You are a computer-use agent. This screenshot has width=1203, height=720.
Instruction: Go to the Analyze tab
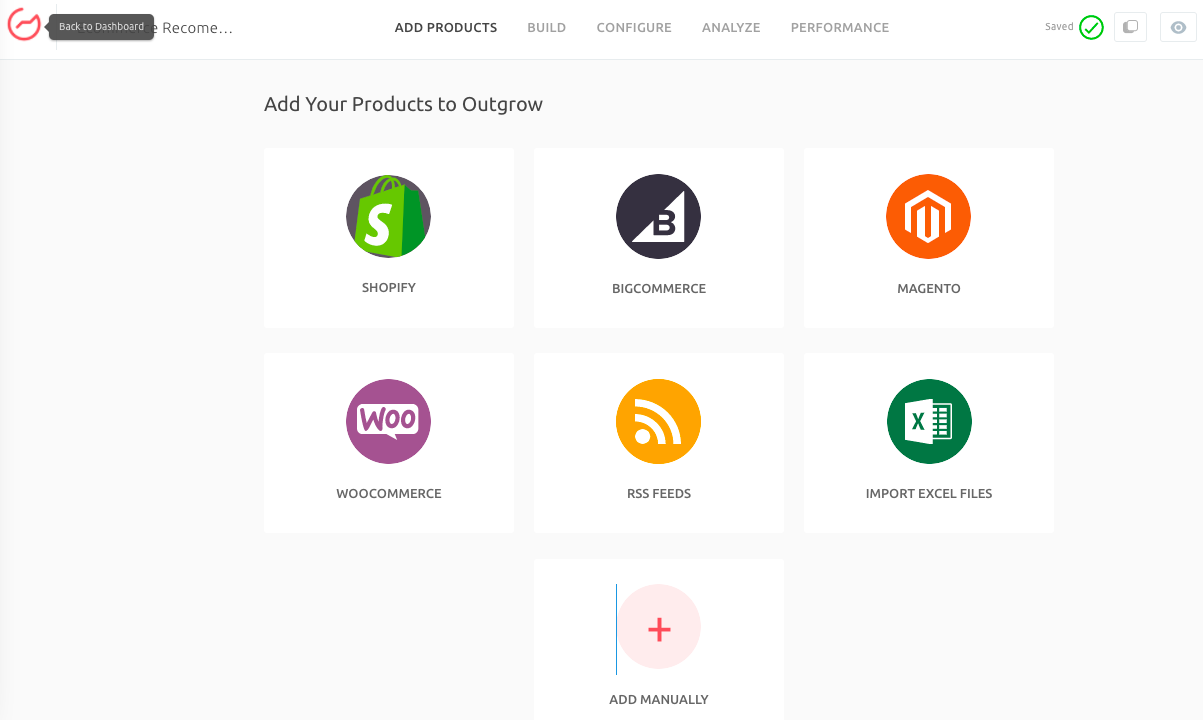[x=731, y=28]
